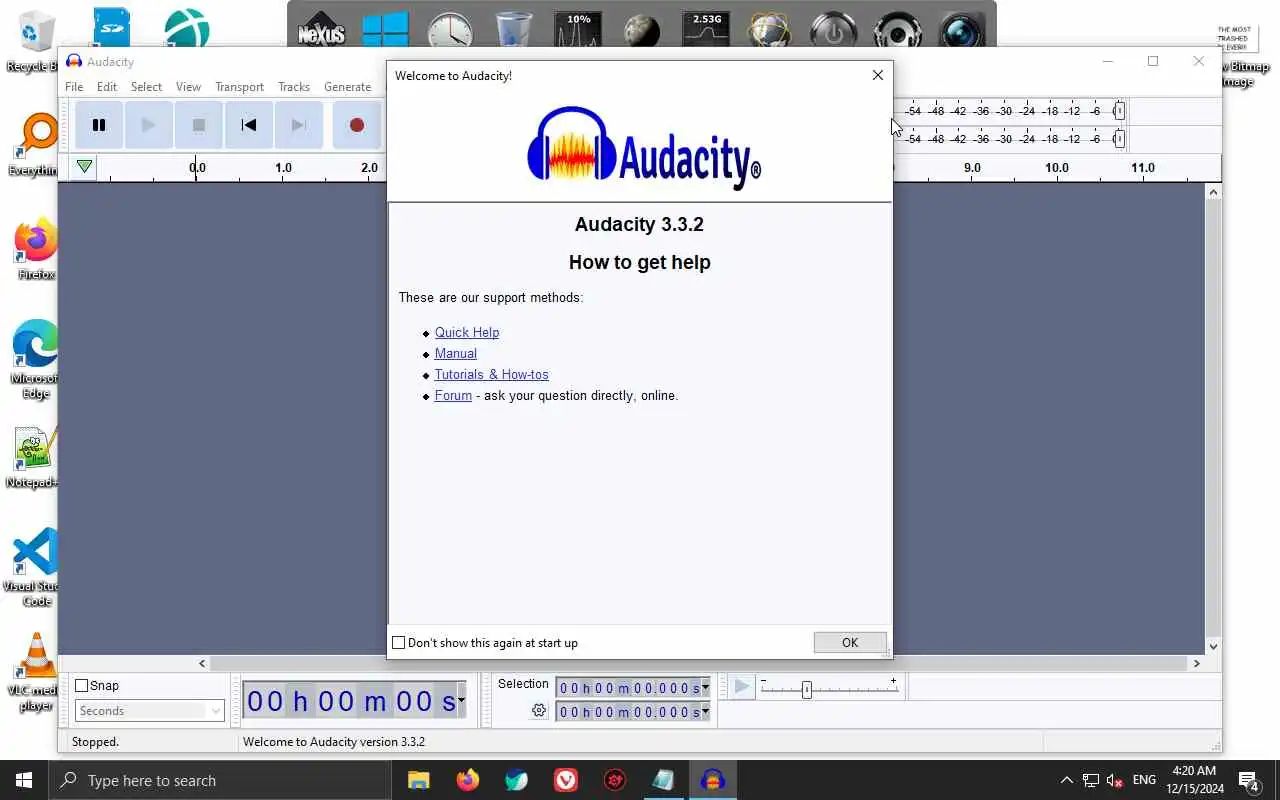Click OK in the Welcome dialog
The width and height of the screenshot is (1280, 800).
[850, 642]
